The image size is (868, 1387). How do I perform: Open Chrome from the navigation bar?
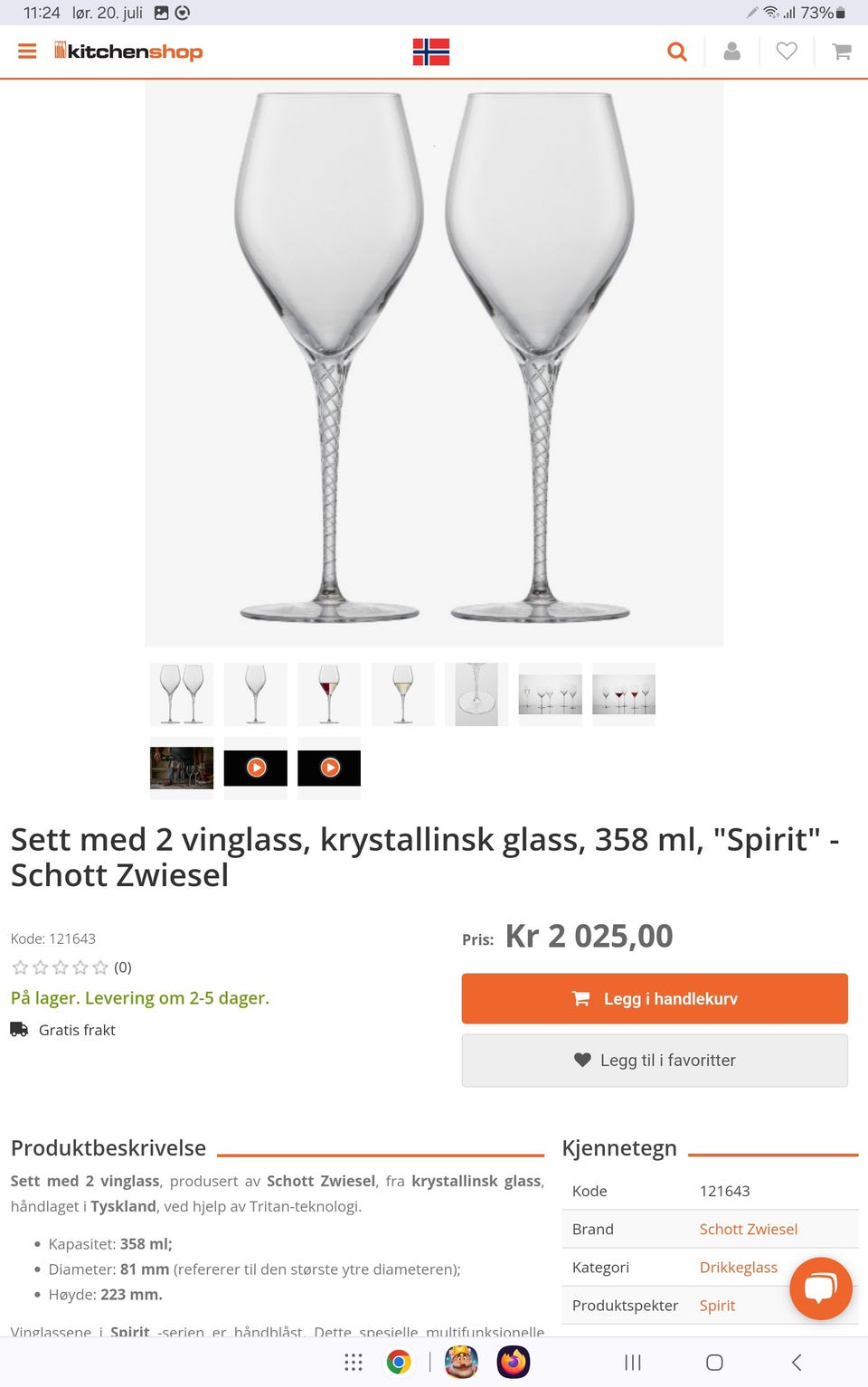[399, 1362]
